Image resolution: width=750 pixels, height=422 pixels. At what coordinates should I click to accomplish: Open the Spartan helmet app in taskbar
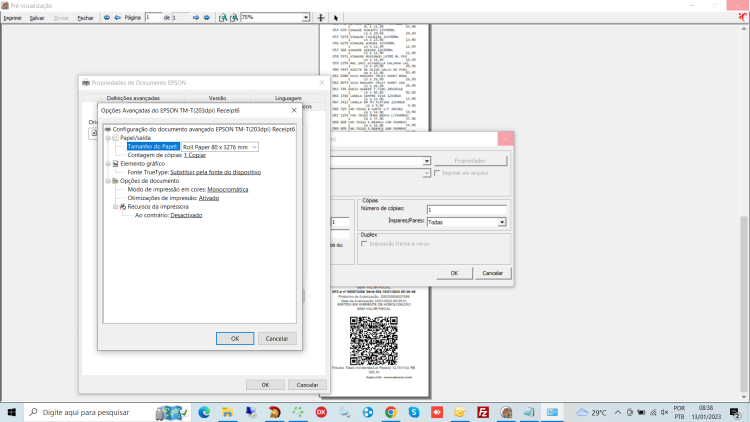pyautogui.click(x=275, y=412)
